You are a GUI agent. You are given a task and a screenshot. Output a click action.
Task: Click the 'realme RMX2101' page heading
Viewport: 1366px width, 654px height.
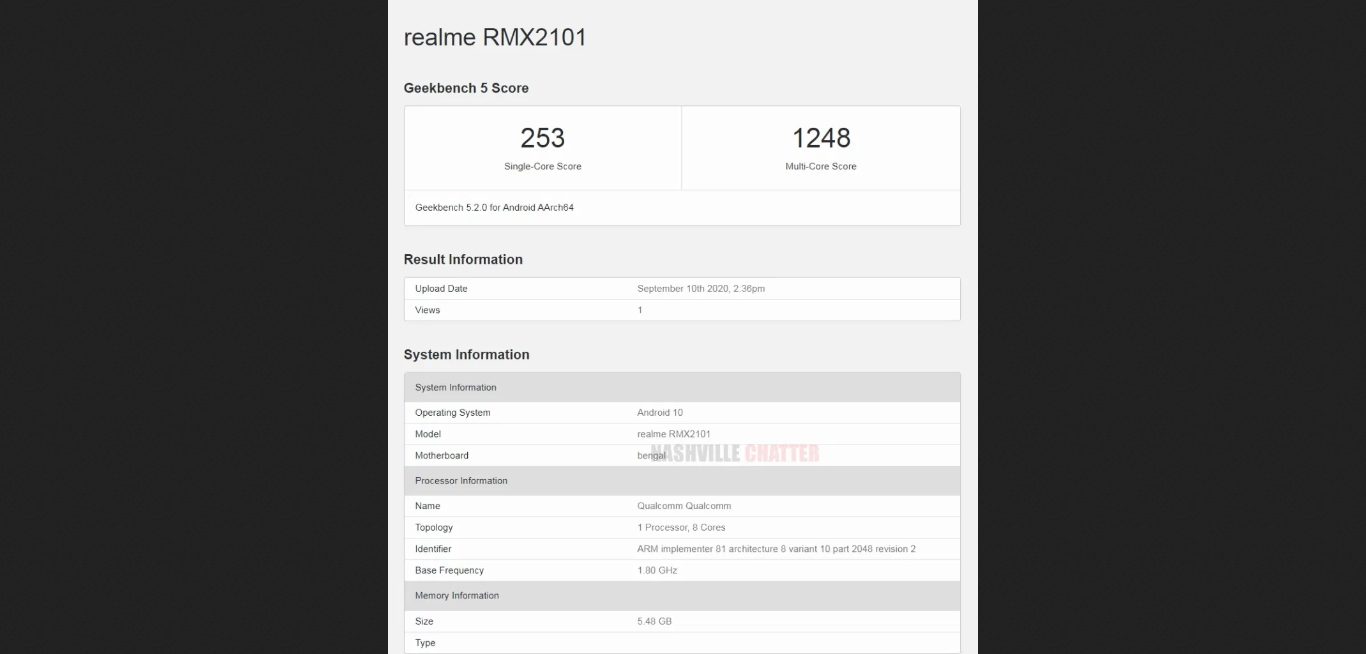pos(495,38)
